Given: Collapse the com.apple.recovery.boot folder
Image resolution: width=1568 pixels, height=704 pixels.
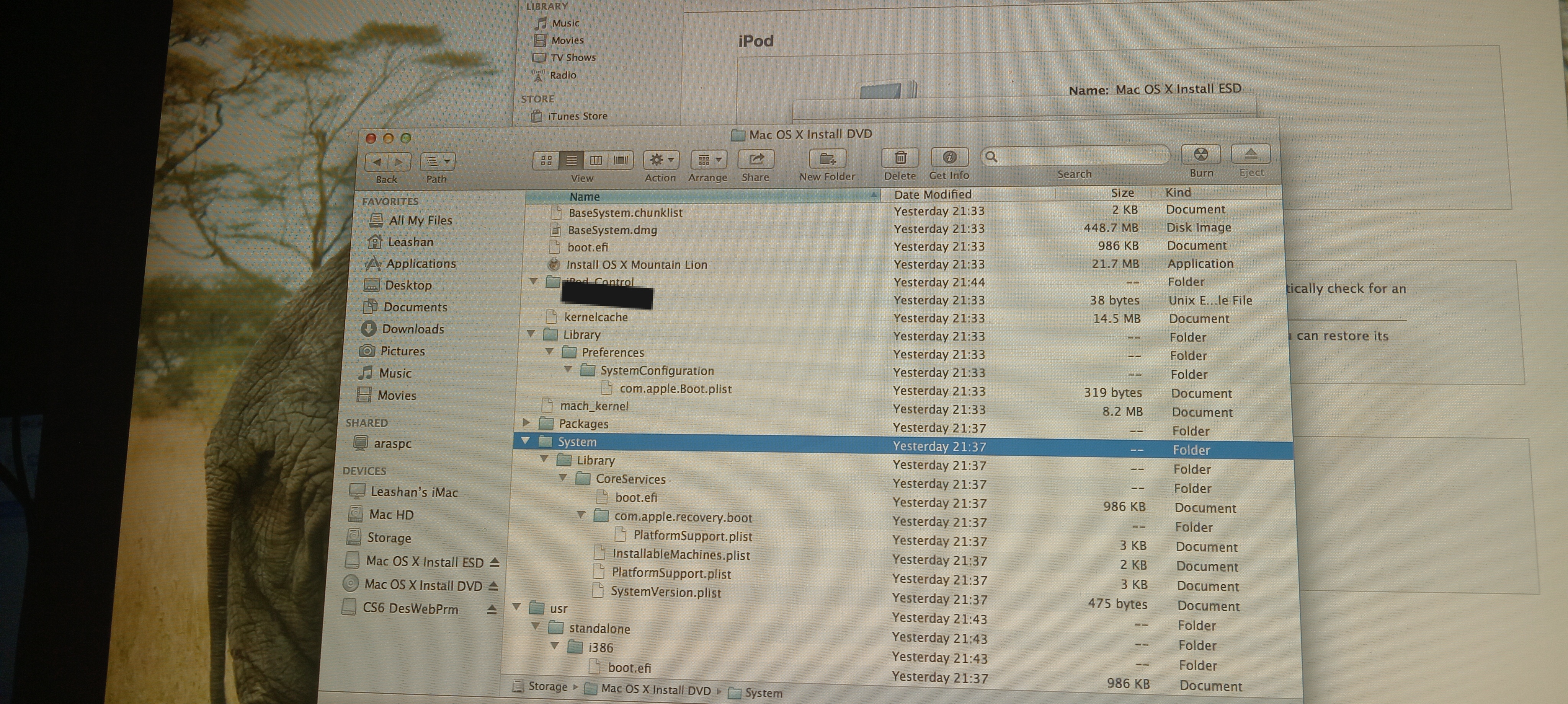Looking at the screenshot, I should 581,515.
